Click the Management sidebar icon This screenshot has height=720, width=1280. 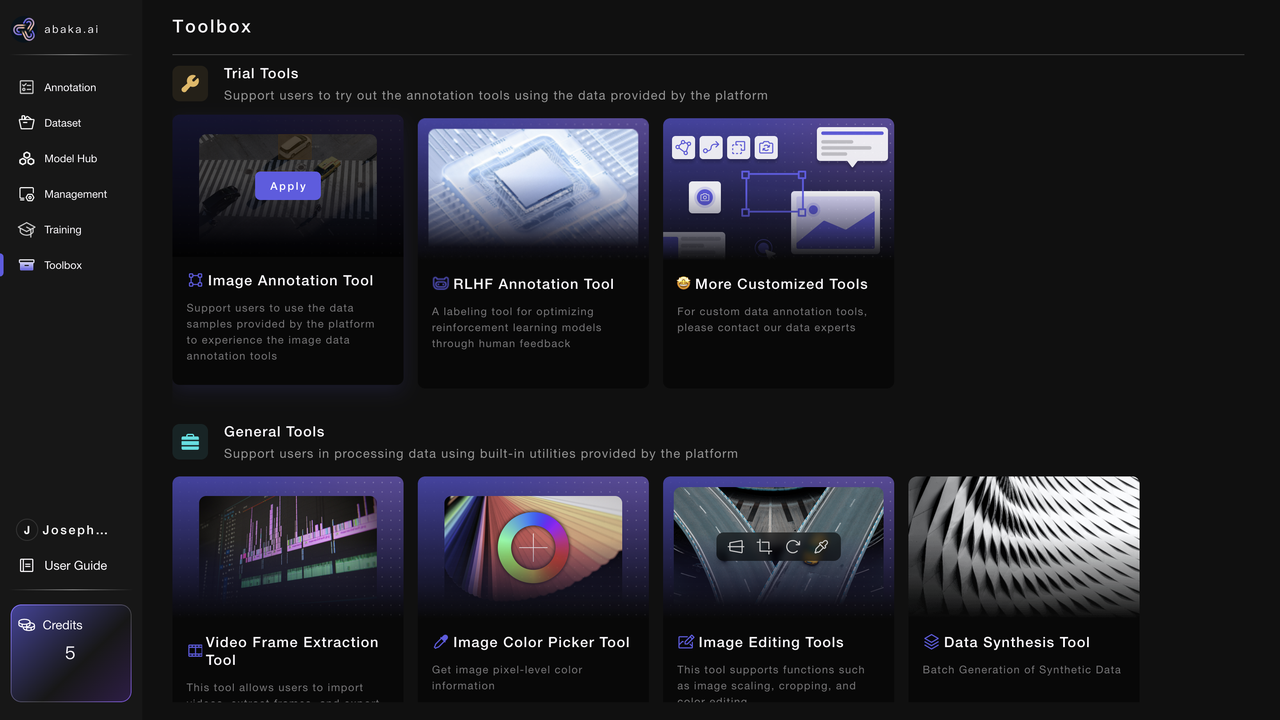click(x=26, y=194)
